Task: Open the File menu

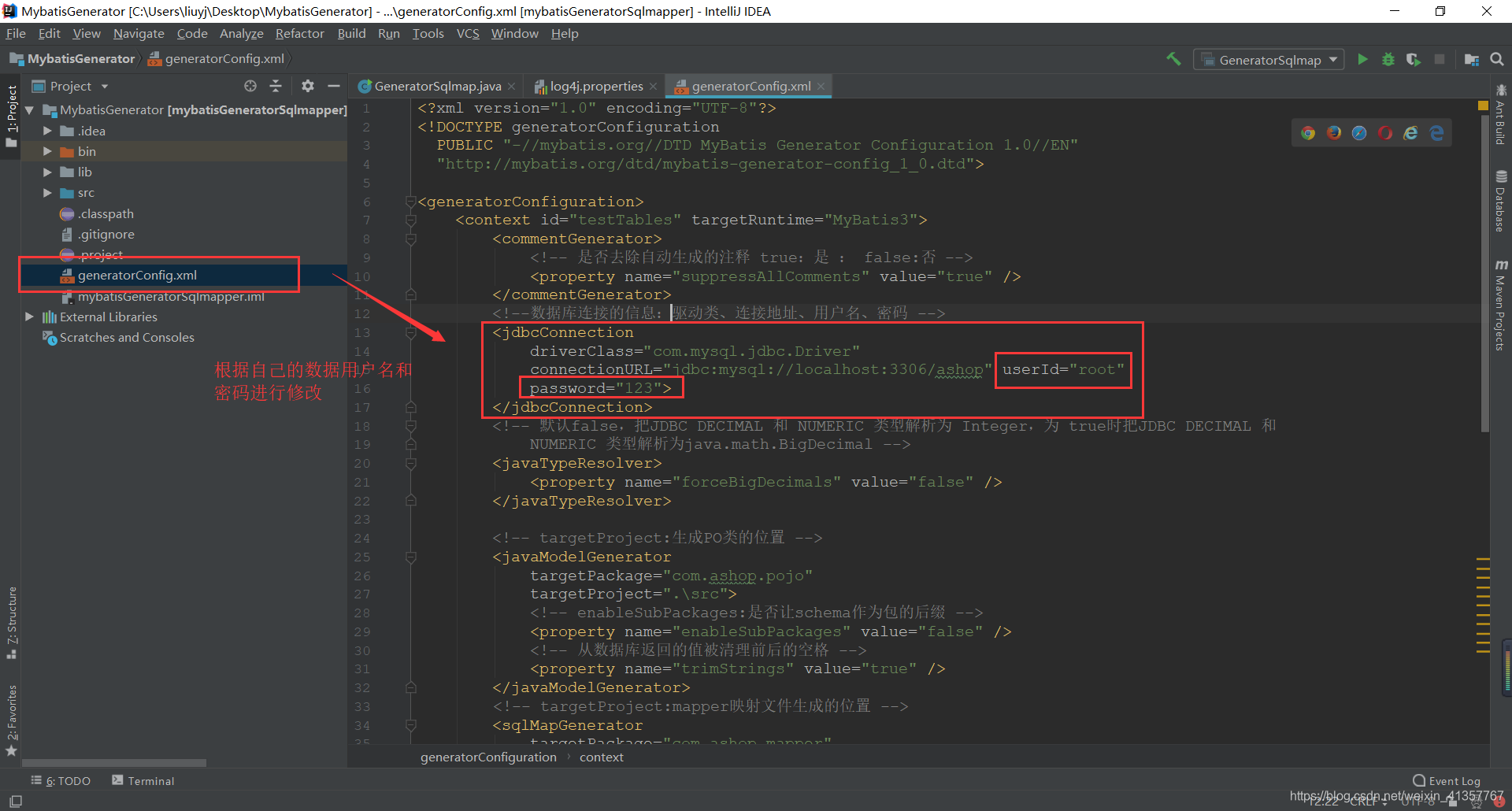Action: [16, 33]
